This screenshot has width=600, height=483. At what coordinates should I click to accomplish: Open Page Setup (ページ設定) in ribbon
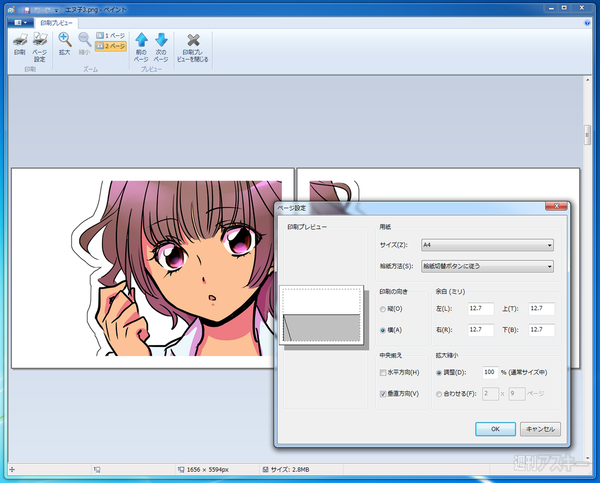pos(39,47)
